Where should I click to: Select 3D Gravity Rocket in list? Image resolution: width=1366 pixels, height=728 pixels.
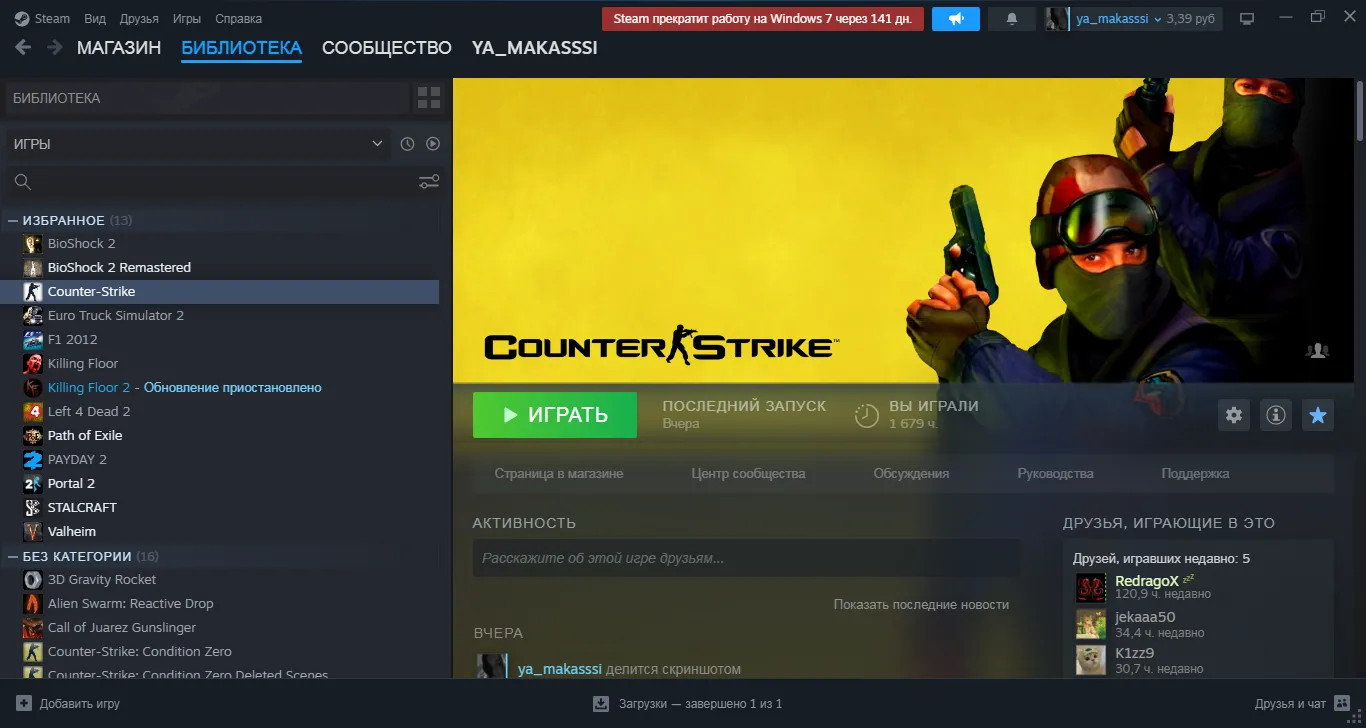point(220,579)
